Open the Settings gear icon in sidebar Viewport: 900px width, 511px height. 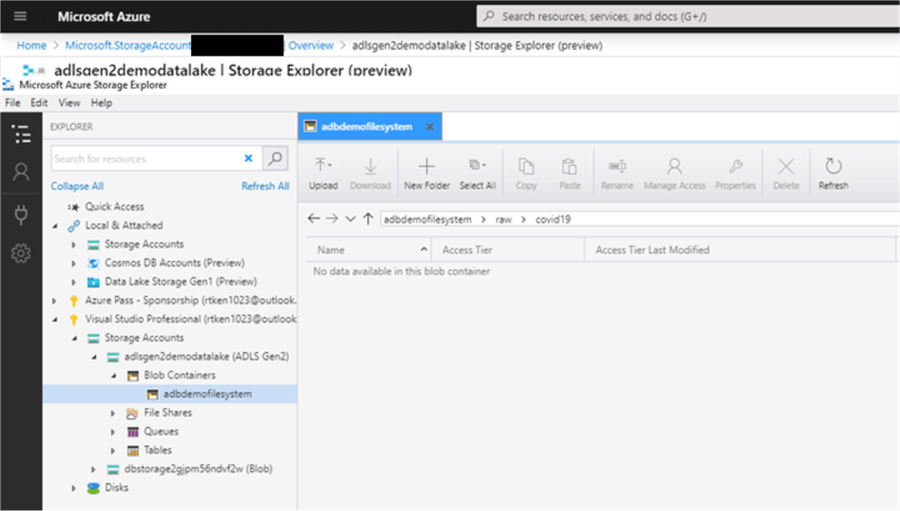coord(21,253)
